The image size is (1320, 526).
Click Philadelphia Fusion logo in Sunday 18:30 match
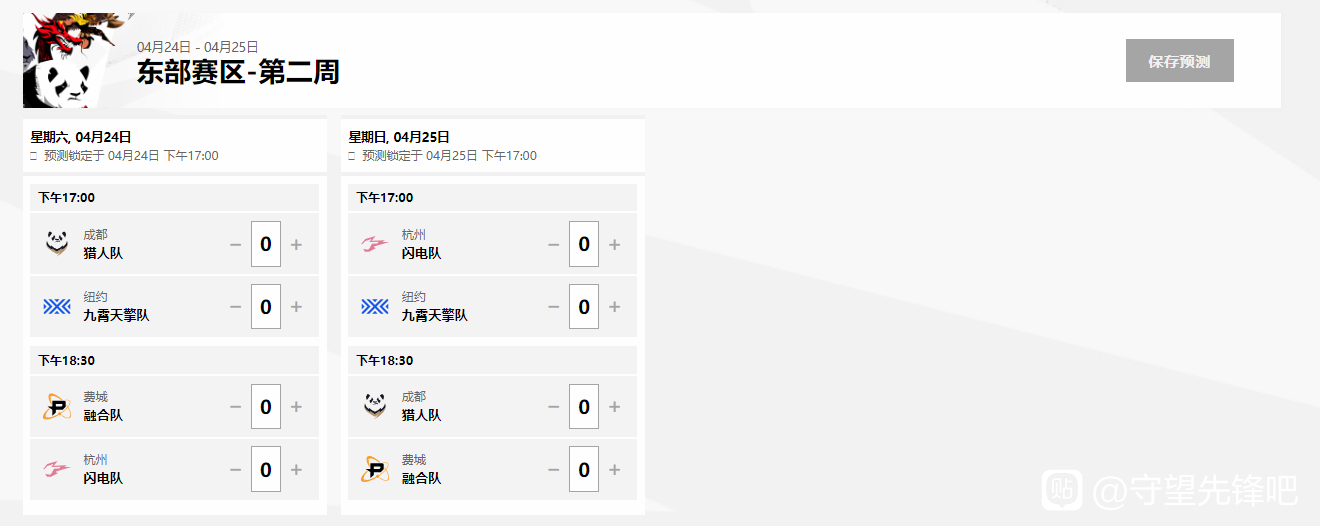point(375,469)
